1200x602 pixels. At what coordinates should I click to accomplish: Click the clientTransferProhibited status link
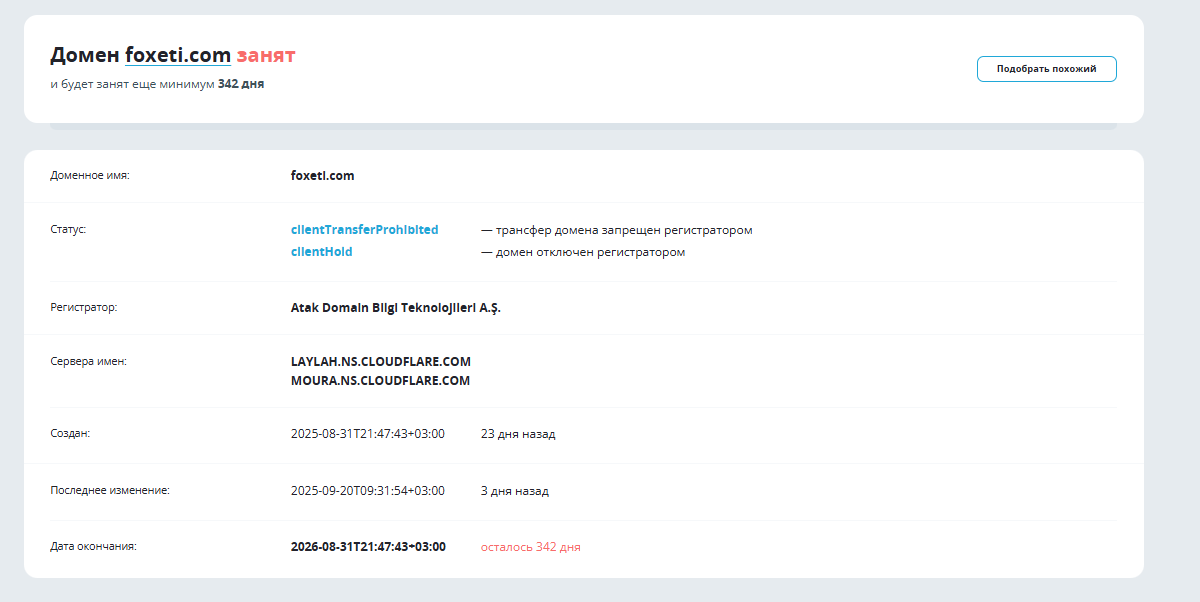pos(364,230)
